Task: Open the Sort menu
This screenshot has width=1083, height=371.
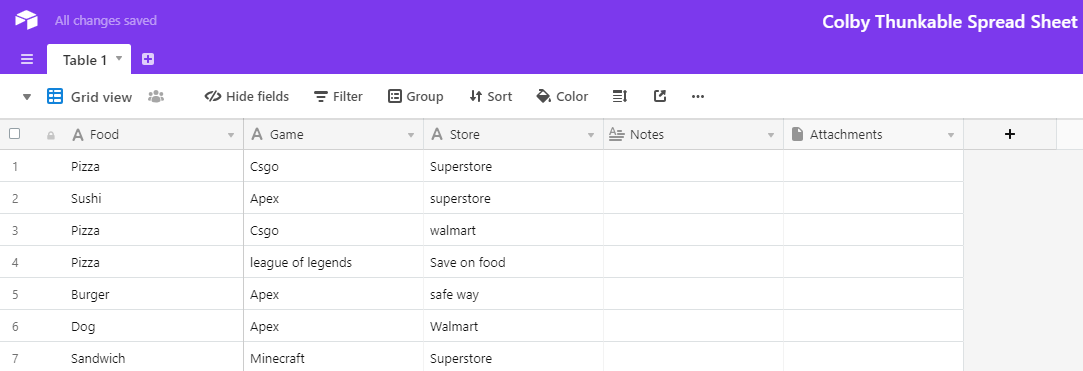Action: [x=490, y=96]
